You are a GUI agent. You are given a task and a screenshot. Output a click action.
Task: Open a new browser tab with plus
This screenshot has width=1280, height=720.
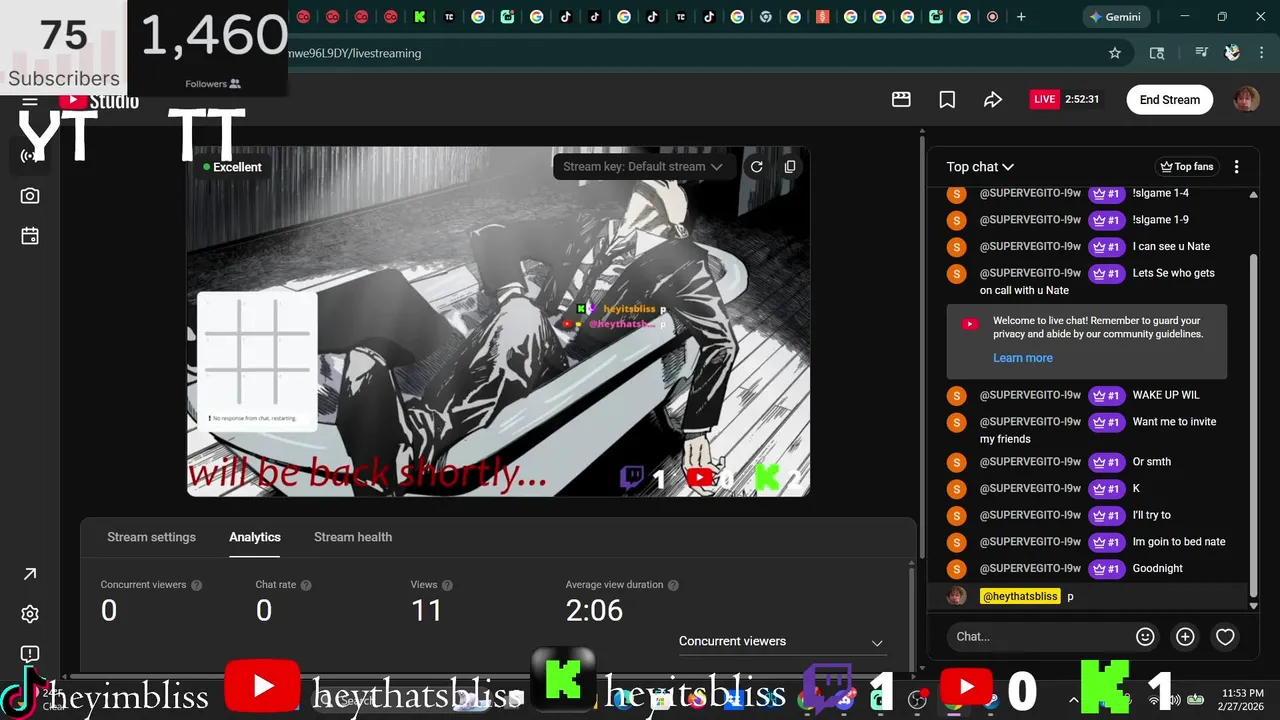(1021, 17)
